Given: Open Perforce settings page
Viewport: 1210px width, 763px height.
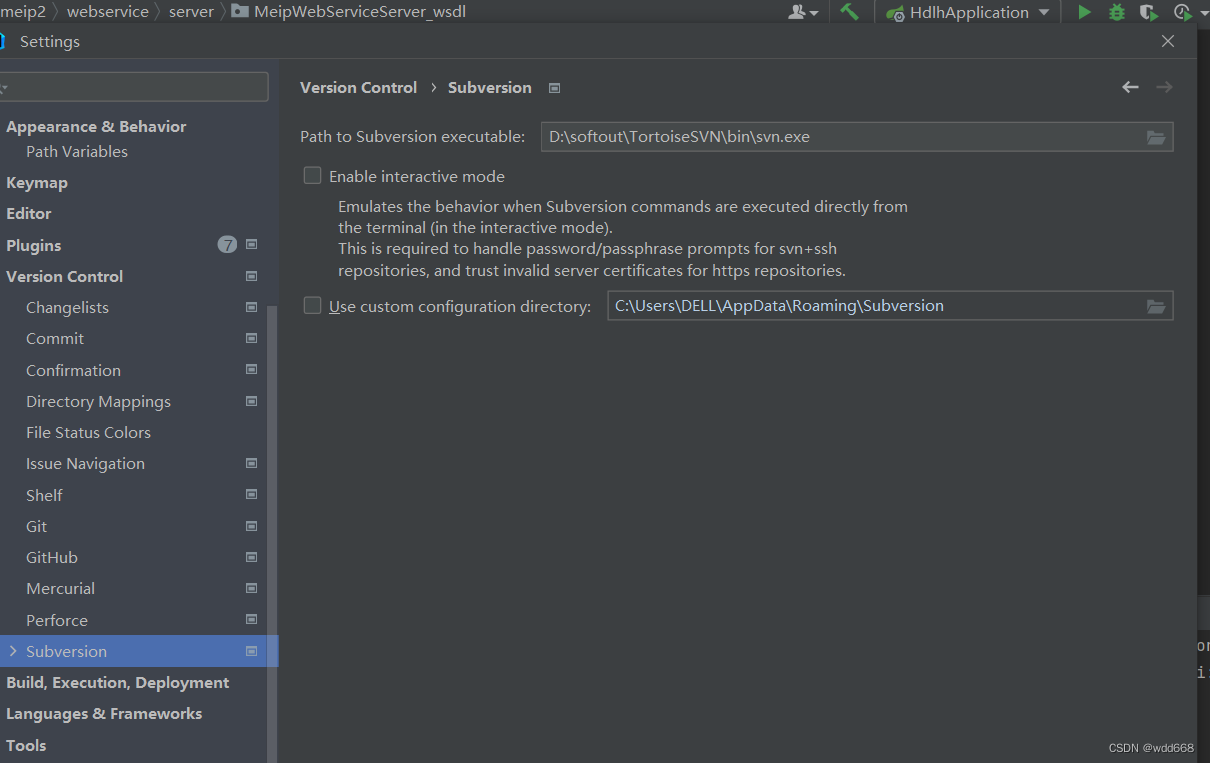Looking at the screenshot, I should pyautogui.click(x=57, y=620).
